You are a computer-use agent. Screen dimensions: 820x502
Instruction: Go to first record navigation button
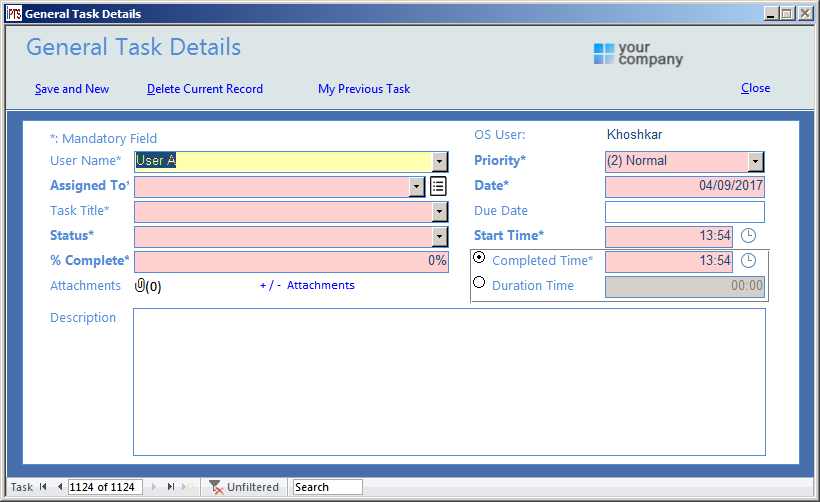(43, 487)
